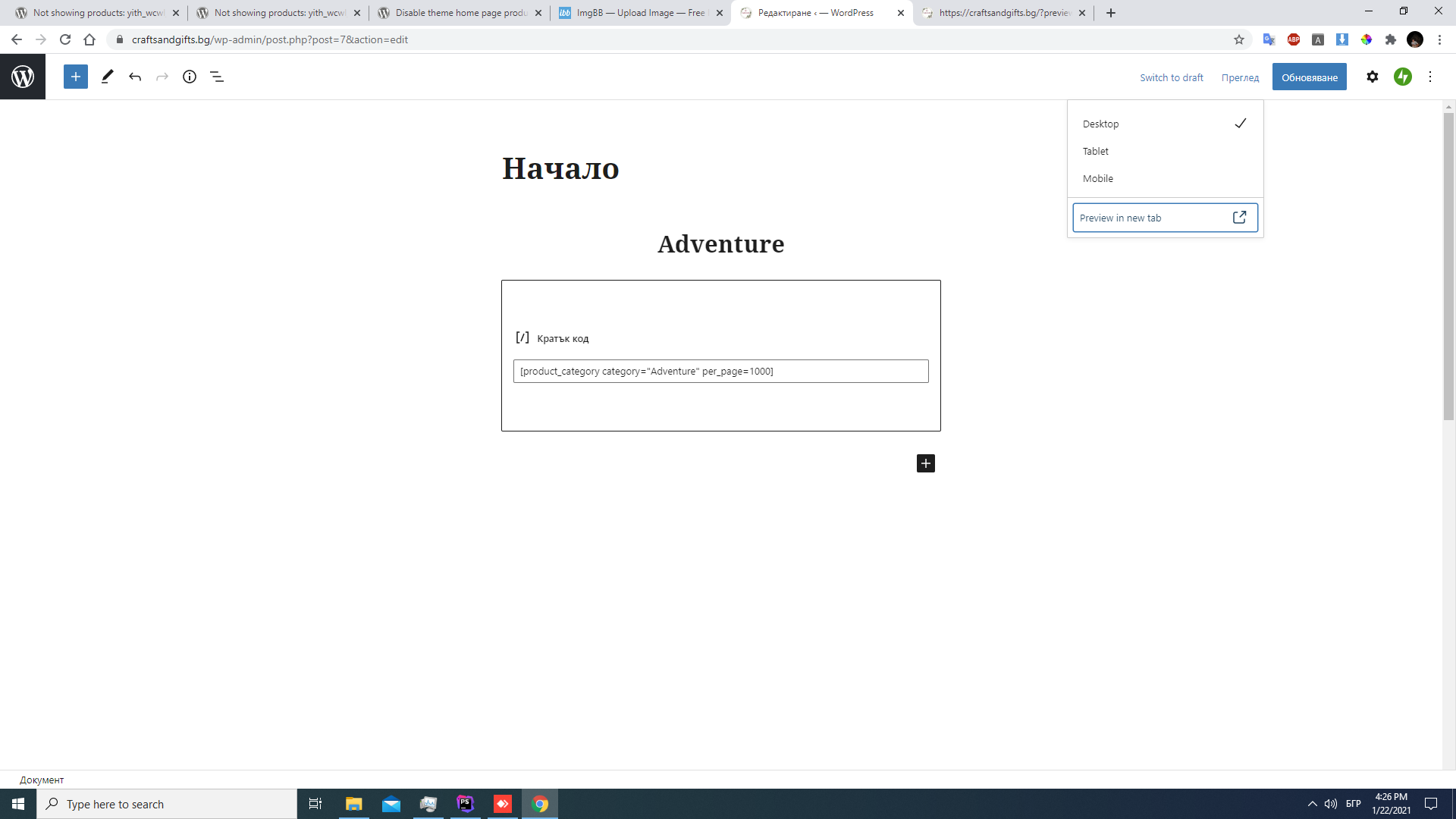Open the WordPress logo dashboard link
Image resolution: width=1456 pixels, height=819 pixels.
point(23,77)
